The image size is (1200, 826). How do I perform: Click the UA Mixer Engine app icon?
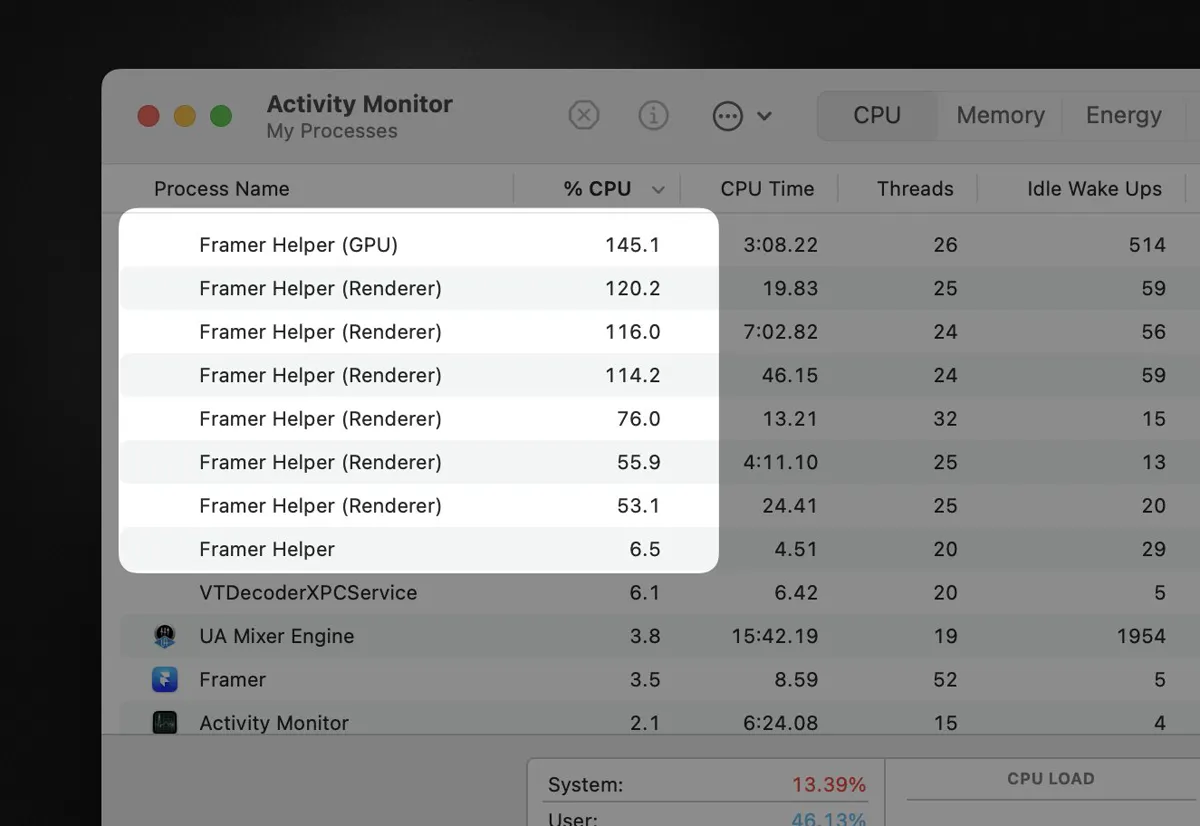click(x=165, y=636)
